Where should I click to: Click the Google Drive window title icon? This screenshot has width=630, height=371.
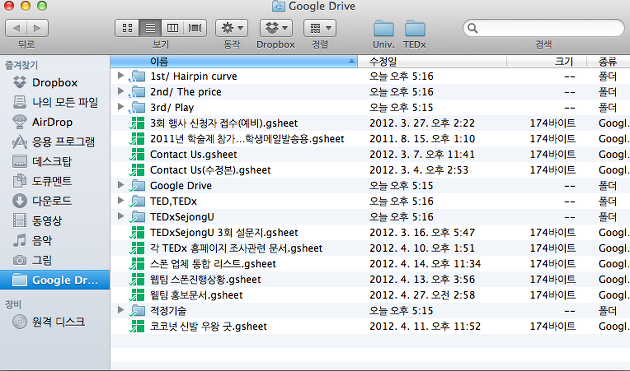coord(278,6)
